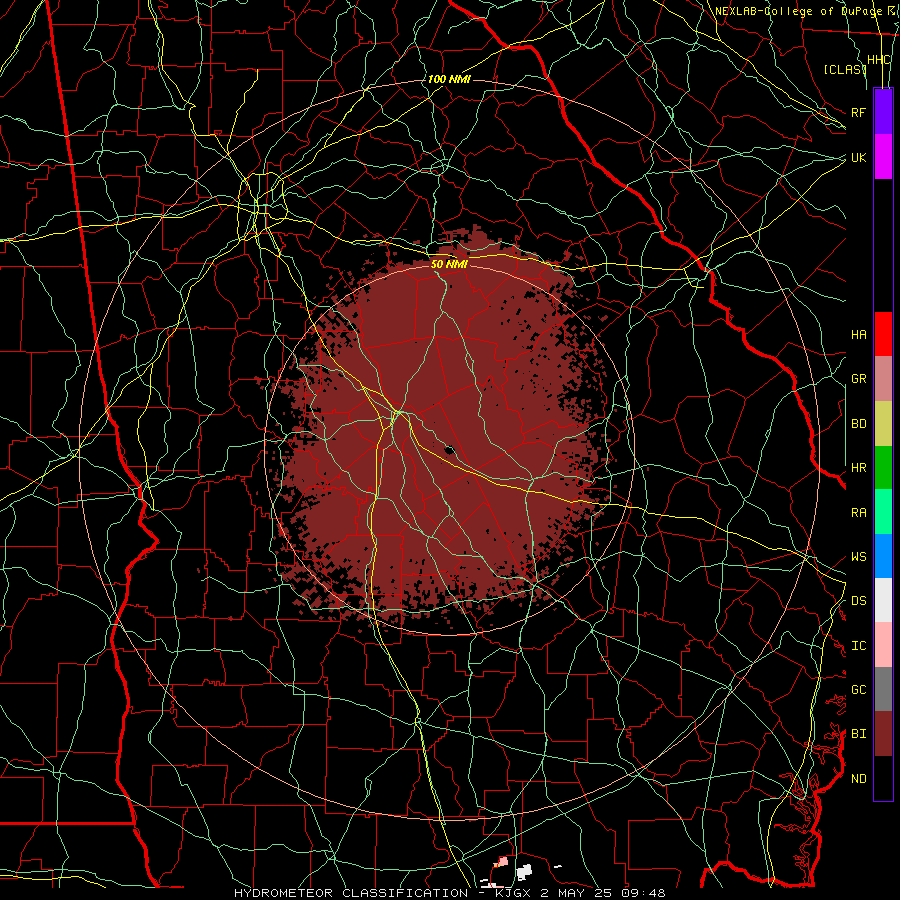Click the DS legend label
Image resolution: width=900 pixels, height=900 pixels.
858,601
